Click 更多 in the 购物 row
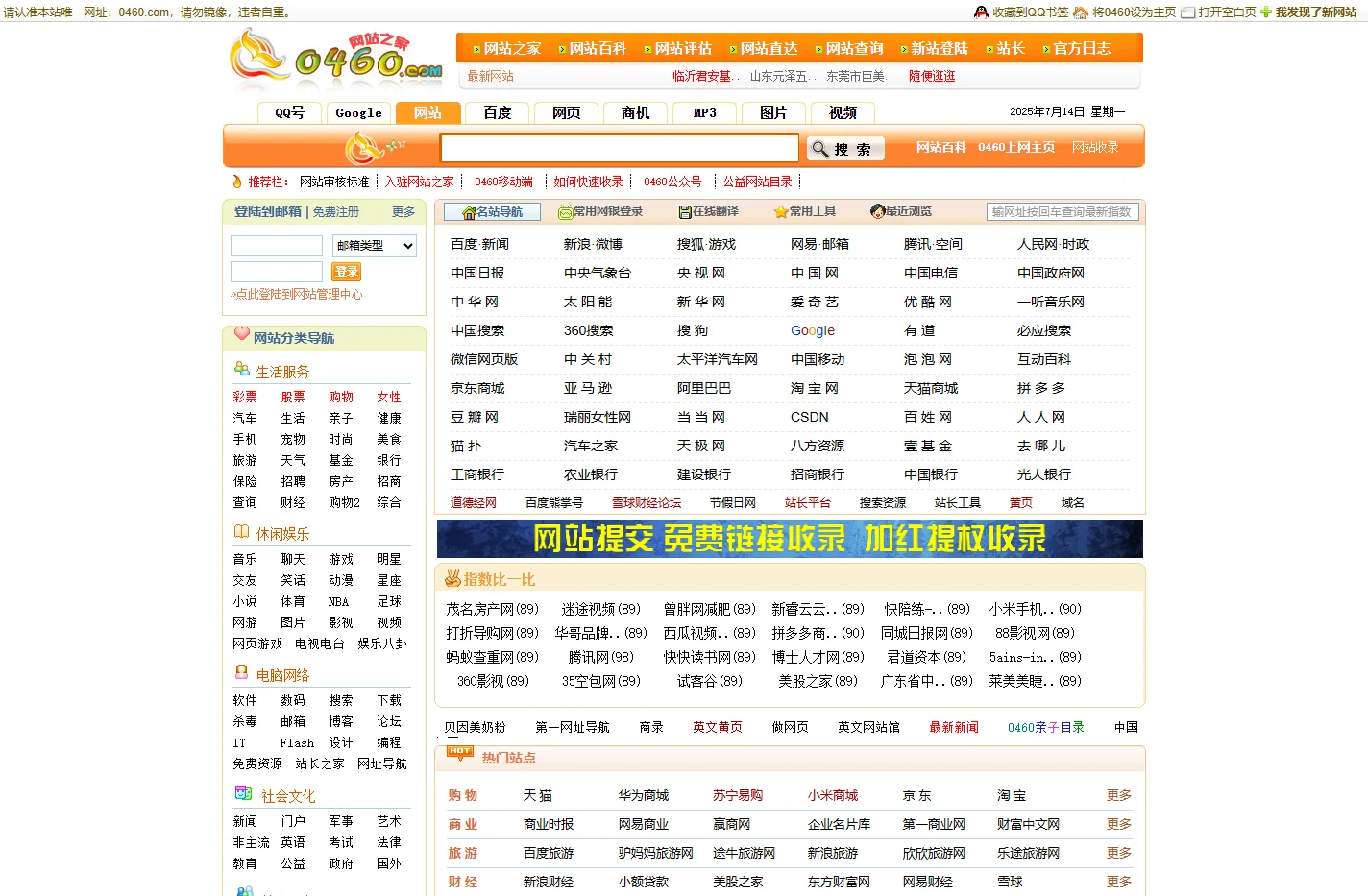Image resolution: width=1368 pixels, height=896 pixels. pyautogui.click(x=1119, y=795)
